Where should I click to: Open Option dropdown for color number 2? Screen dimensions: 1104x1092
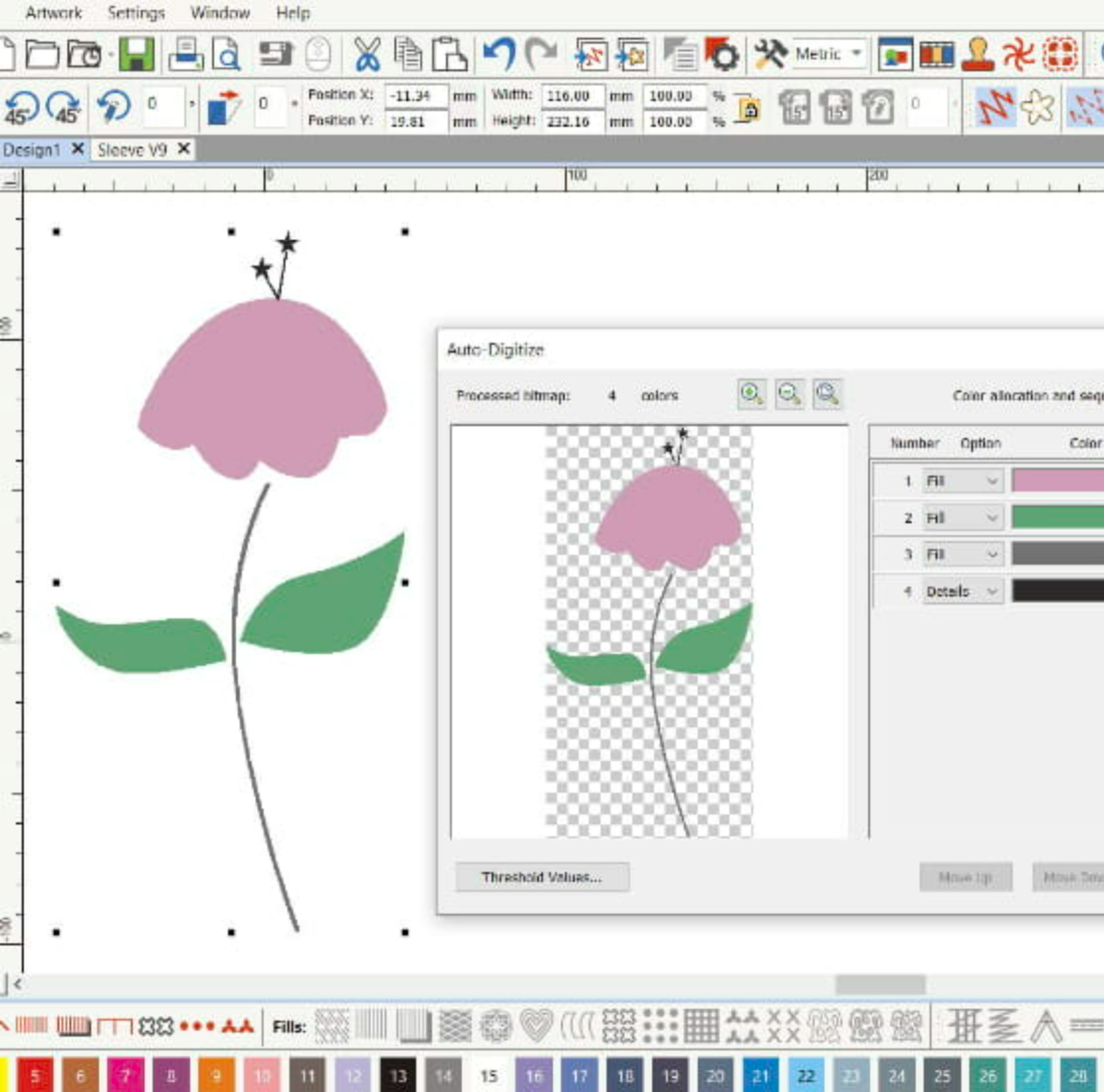962,517
